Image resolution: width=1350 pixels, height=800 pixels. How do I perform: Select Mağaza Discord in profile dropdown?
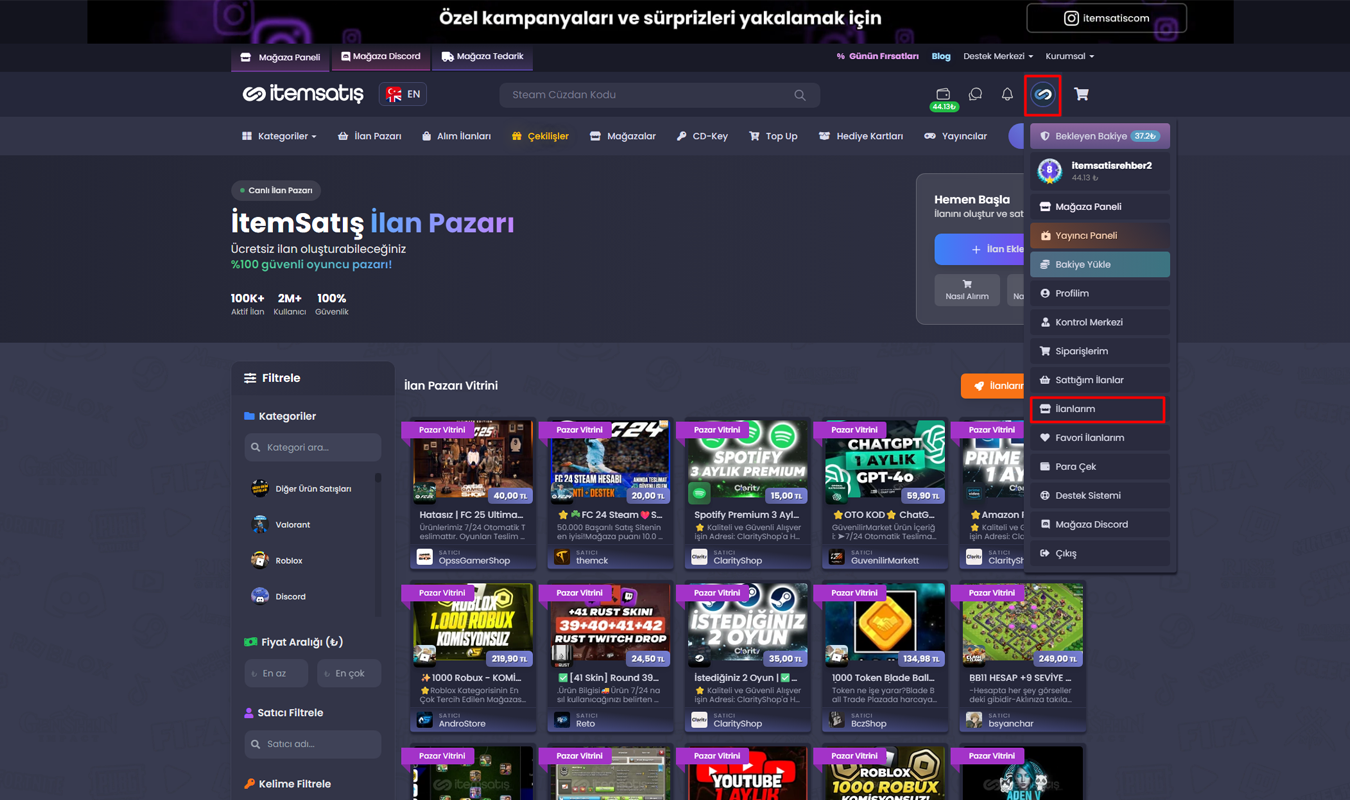click(x=1100, y=525)
